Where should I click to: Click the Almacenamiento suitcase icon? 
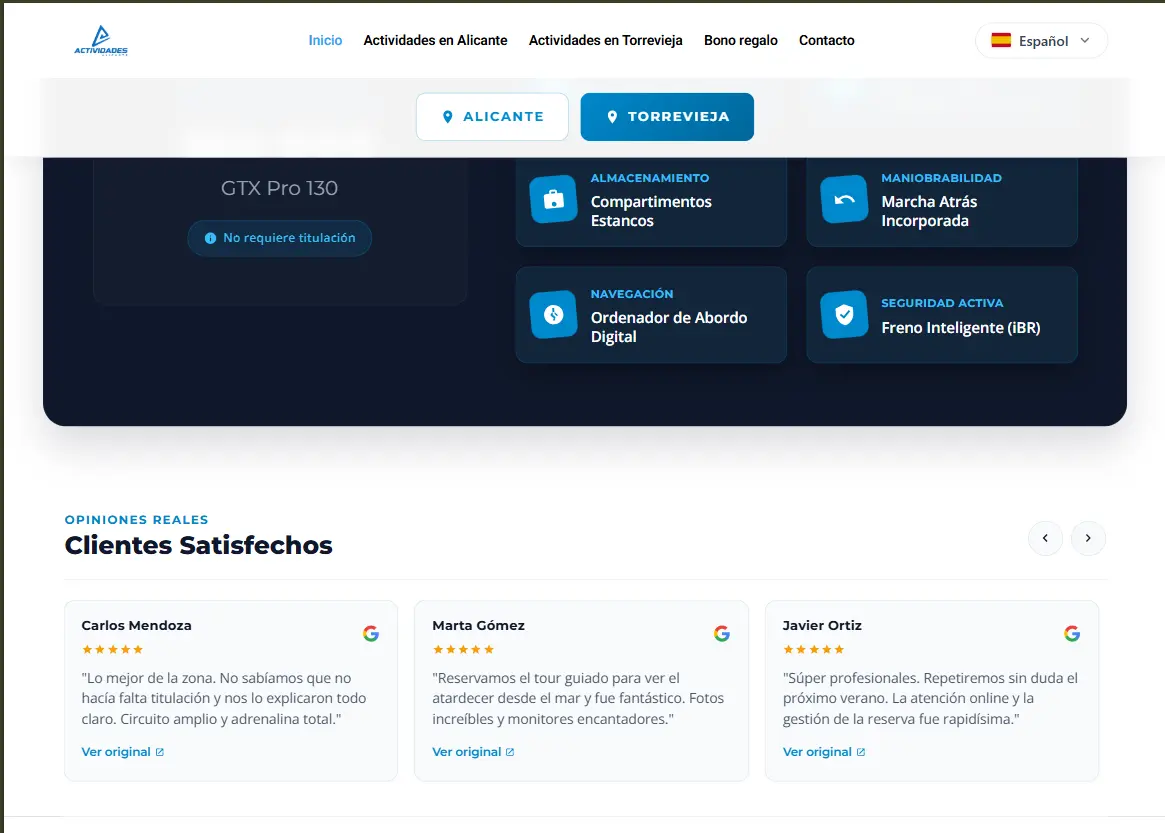[x=554, y=199]
